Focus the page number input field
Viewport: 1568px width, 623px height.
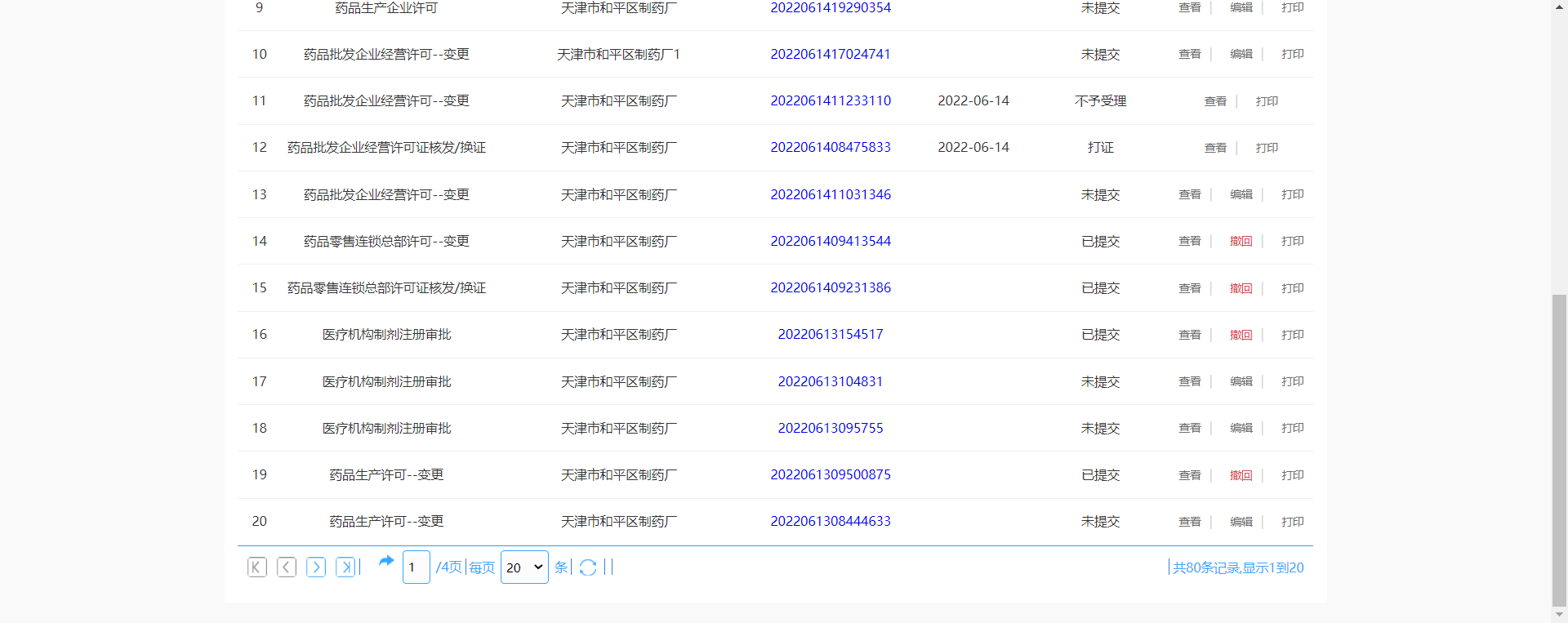416,567
